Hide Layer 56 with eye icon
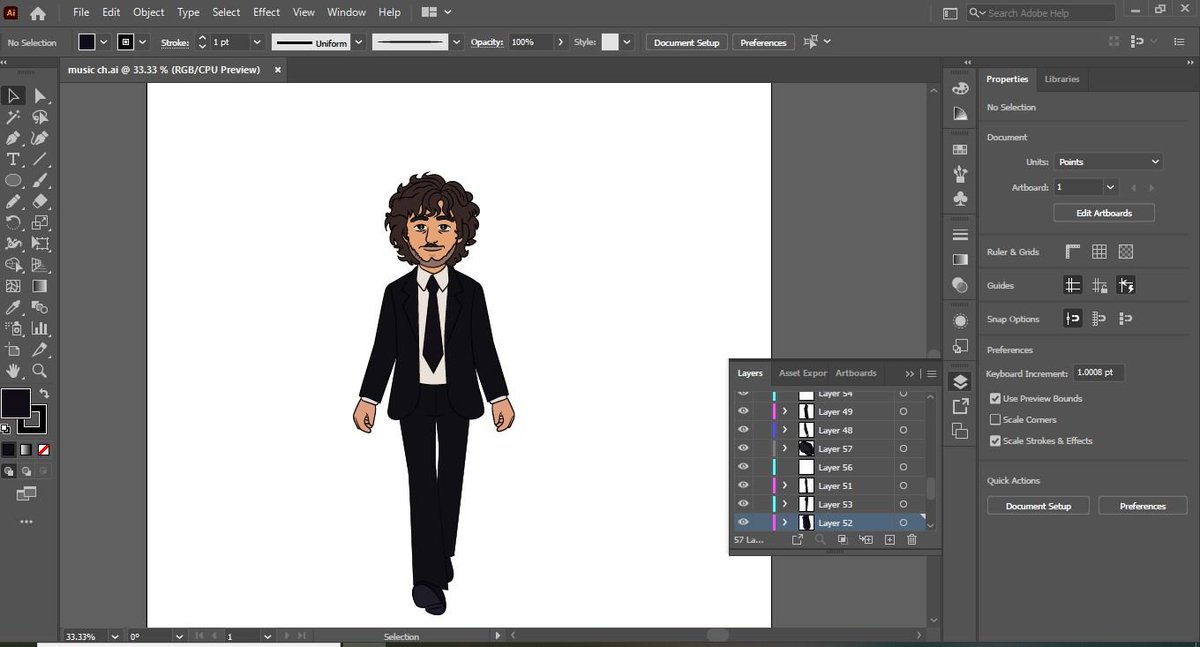Viewport: 1200px width, 647px height. (743, 467)
